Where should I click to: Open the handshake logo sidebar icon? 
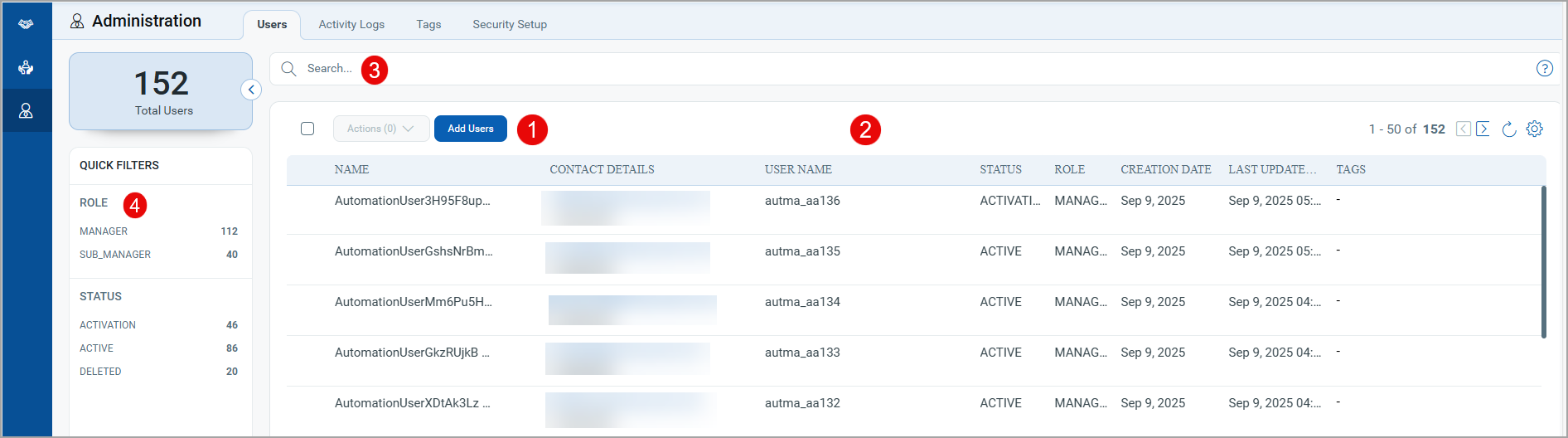point(26,24)
